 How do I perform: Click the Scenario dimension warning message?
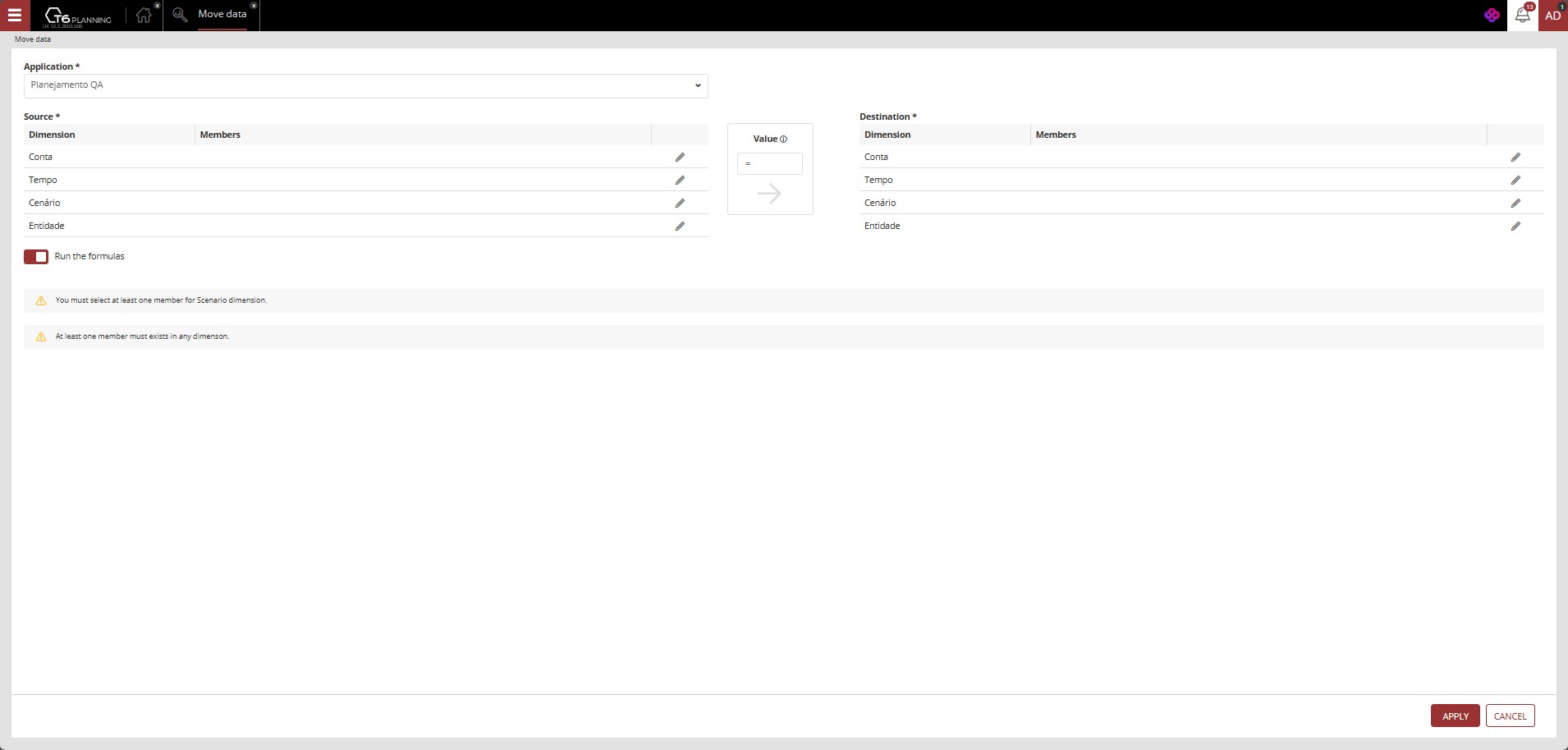tap(160, 300)
